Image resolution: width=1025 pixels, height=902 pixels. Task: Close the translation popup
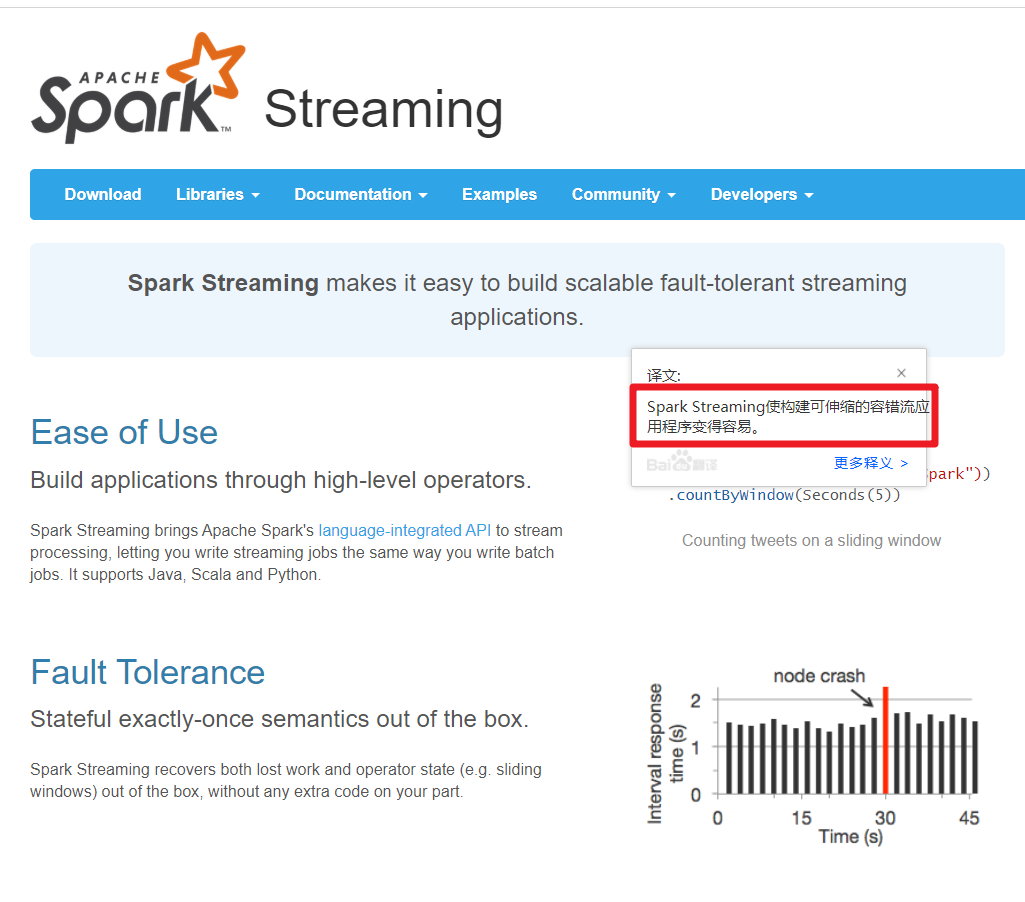pos(901,373)
